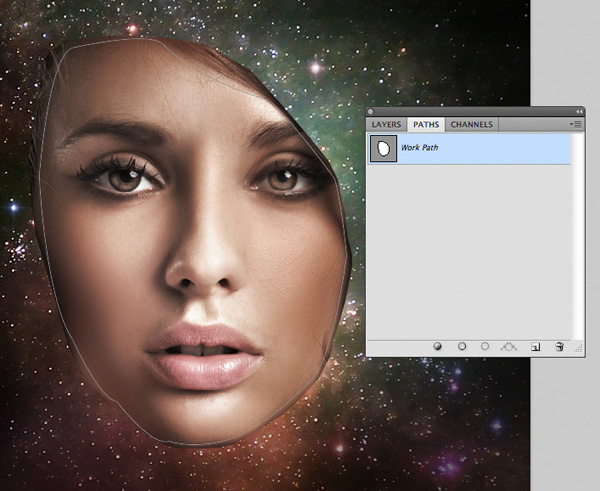This screenshot has height=491, width=600.
Task: Stroke path with brush icon
Action: (x=462, y=346)
